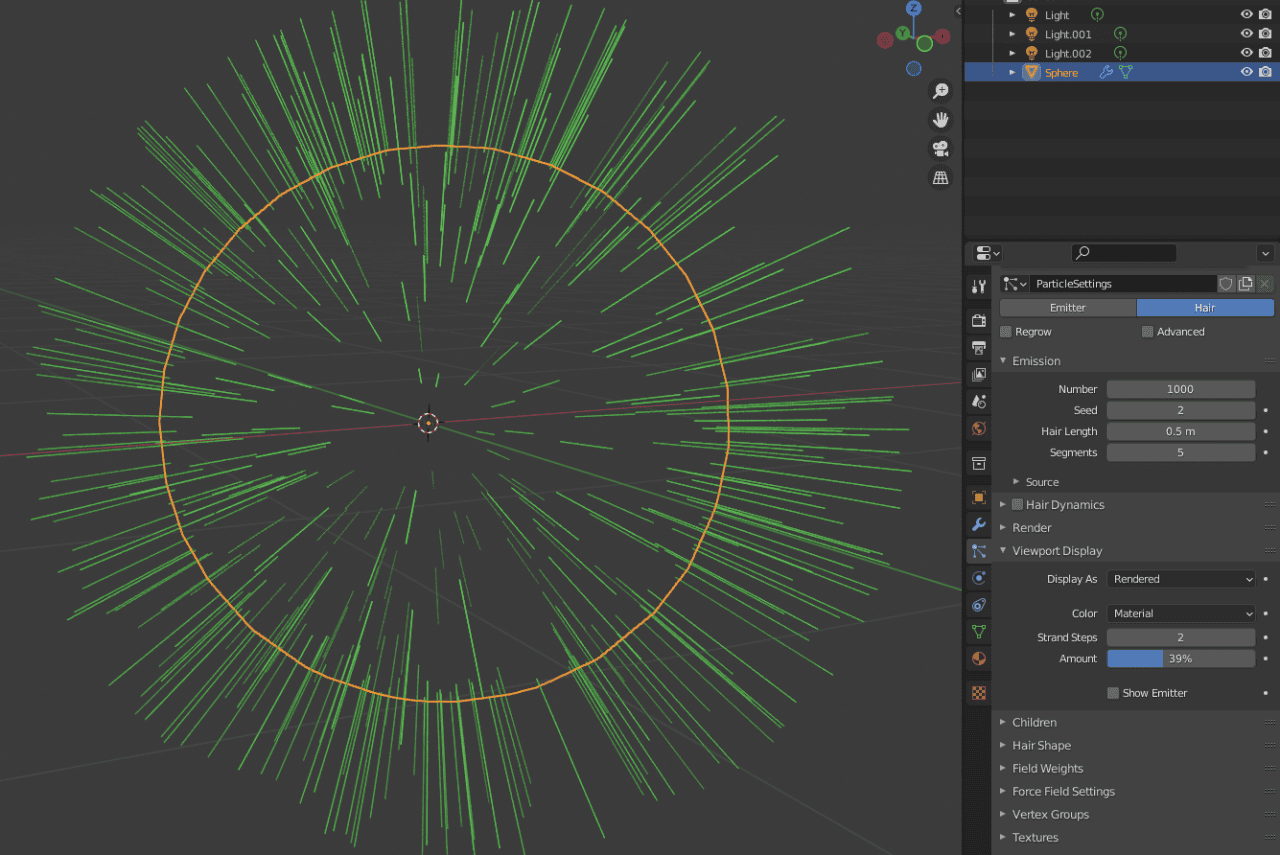Switch to the Emitter tab
This screenshot has width=1280, height=855.
[1067, 307]
